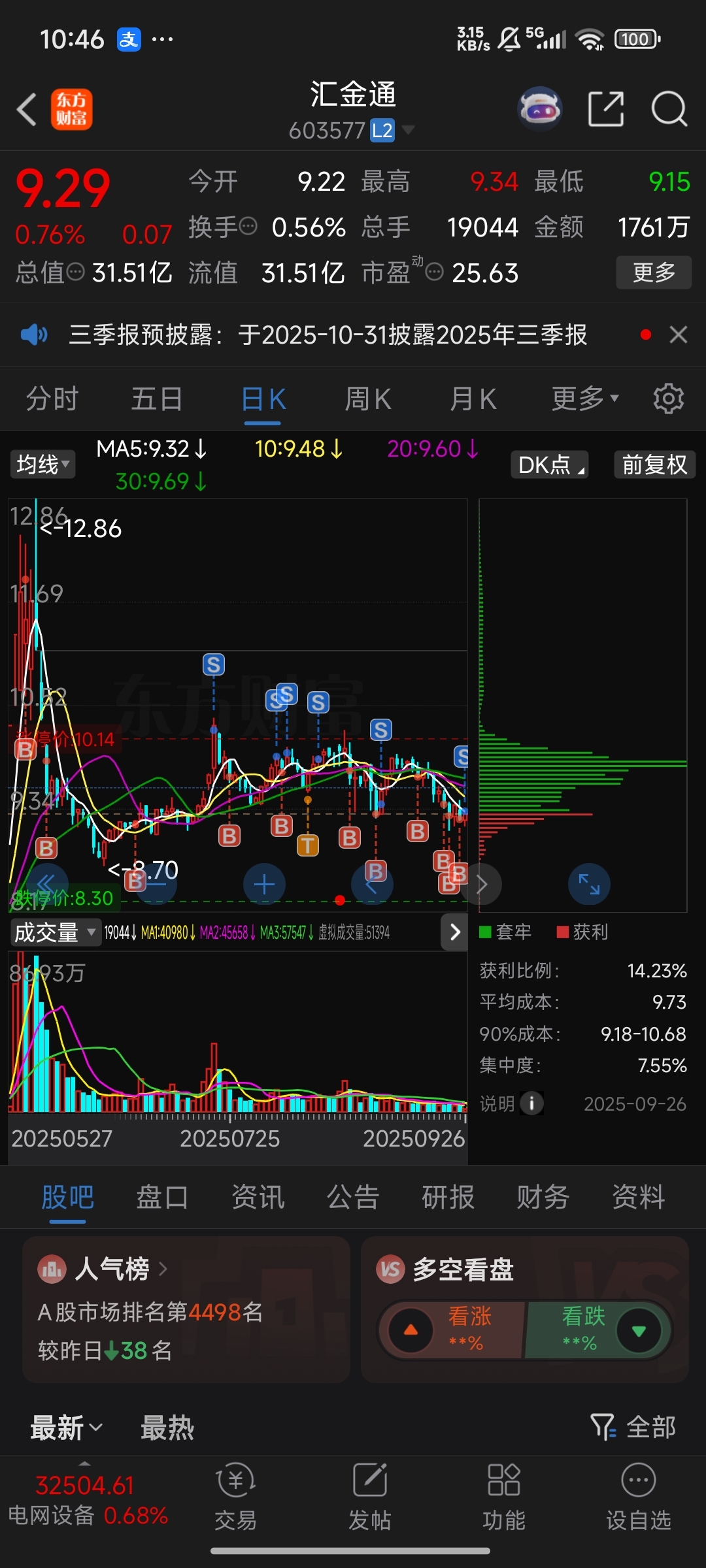
Task: Open 说明 info icon
Action: tap(531, 1103)
